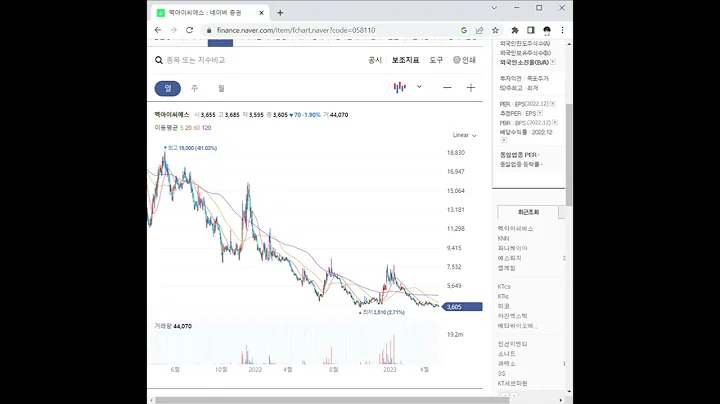Viewport: 720px width, 404px height.
Task: Reload the page with the refresh icon
Action: (x=189, y=30)
